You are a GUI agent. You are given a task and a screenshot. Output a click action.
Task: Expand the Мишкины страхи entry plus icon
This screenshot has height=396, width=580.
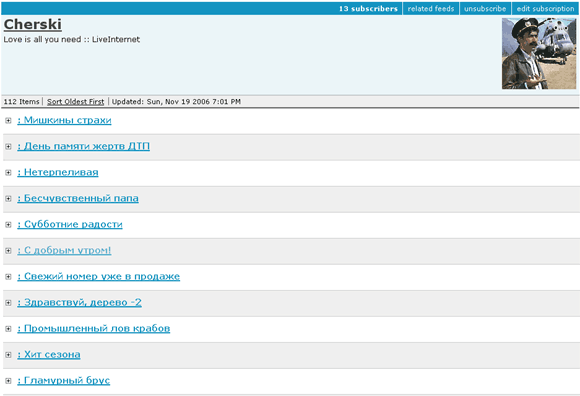tap(8, 121)
